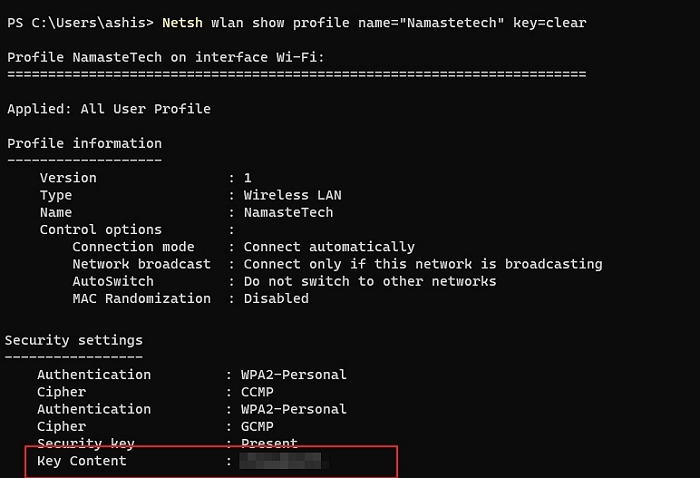The height and width of the screenshot is (478, 700).
Task: Click the "Applied: All User Profile" line
Action: click(109, 108)
